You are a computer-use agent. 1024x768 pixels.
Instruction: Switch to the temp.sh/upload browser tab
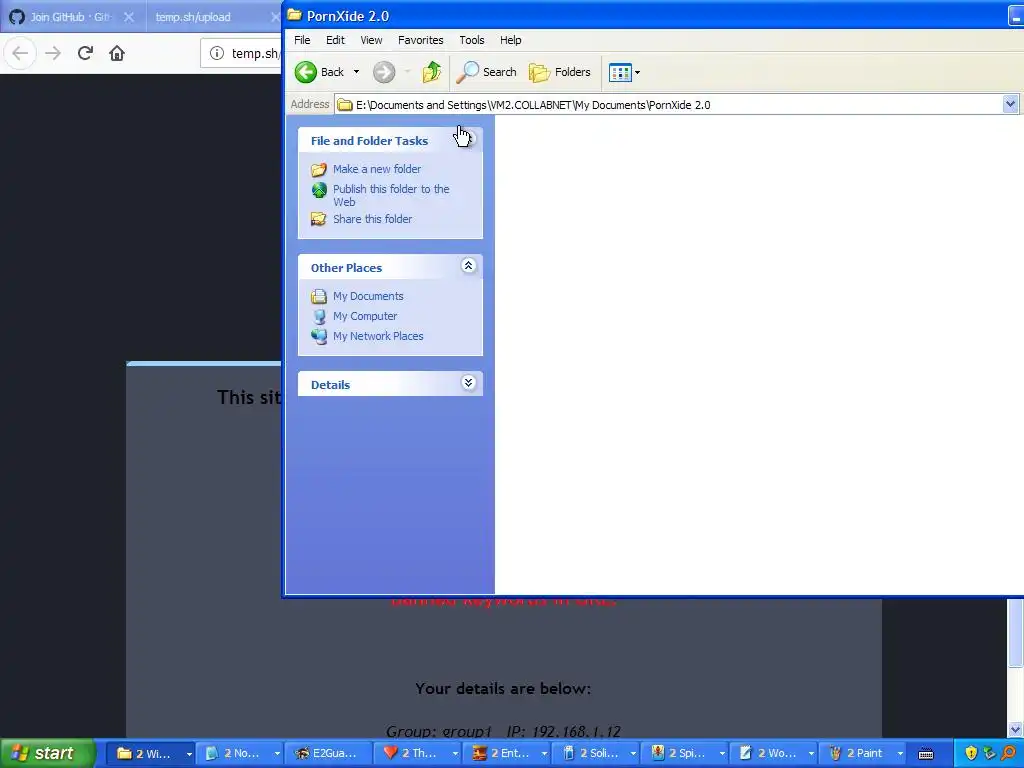193,17
